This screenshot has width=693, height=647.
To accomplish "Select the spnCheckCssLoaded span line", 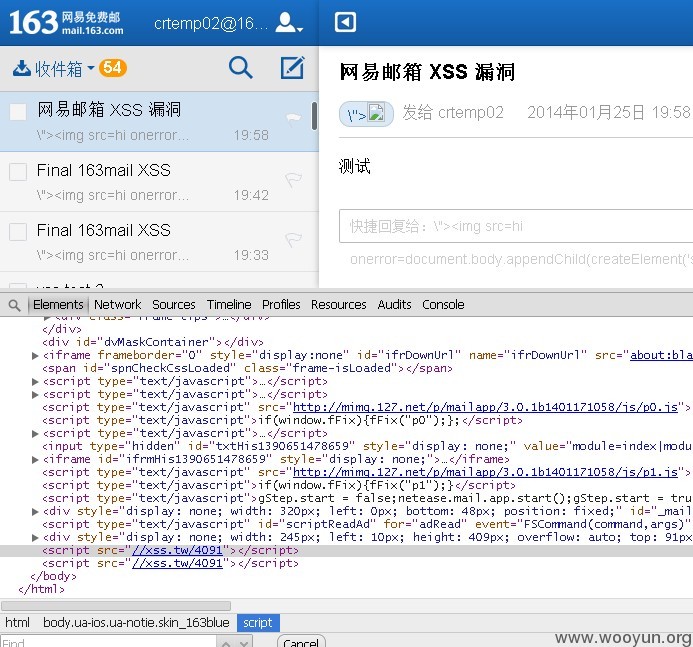I will click(x=248, y=368).
